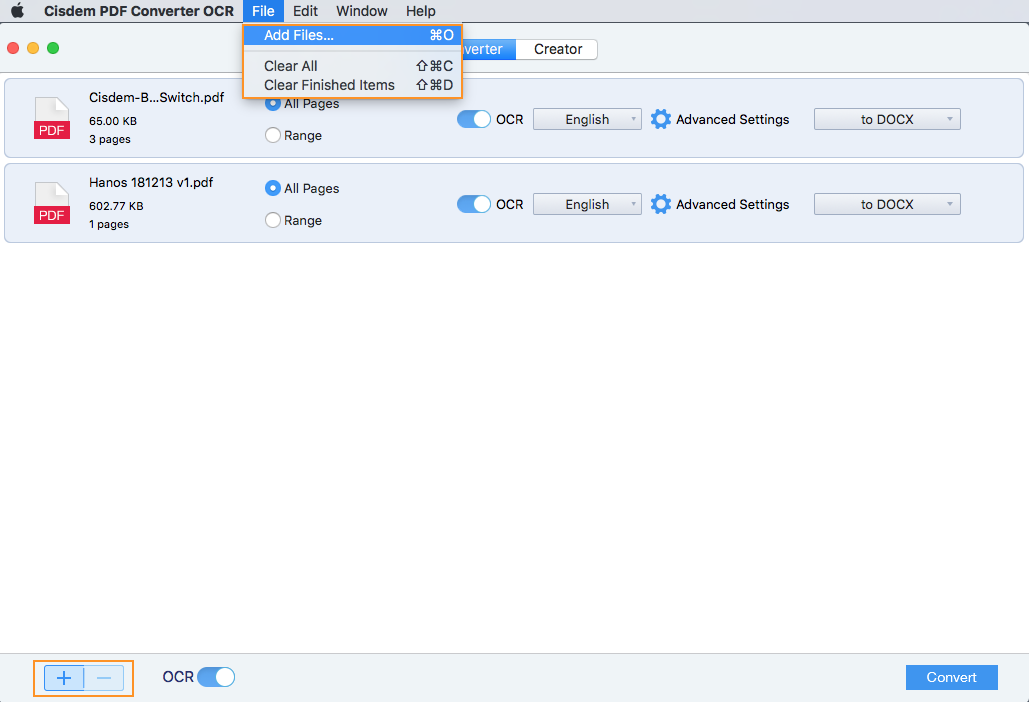The image size is (1029, 702).
Task: Click the 65.00 KB file size
Action: click(113, 121)
